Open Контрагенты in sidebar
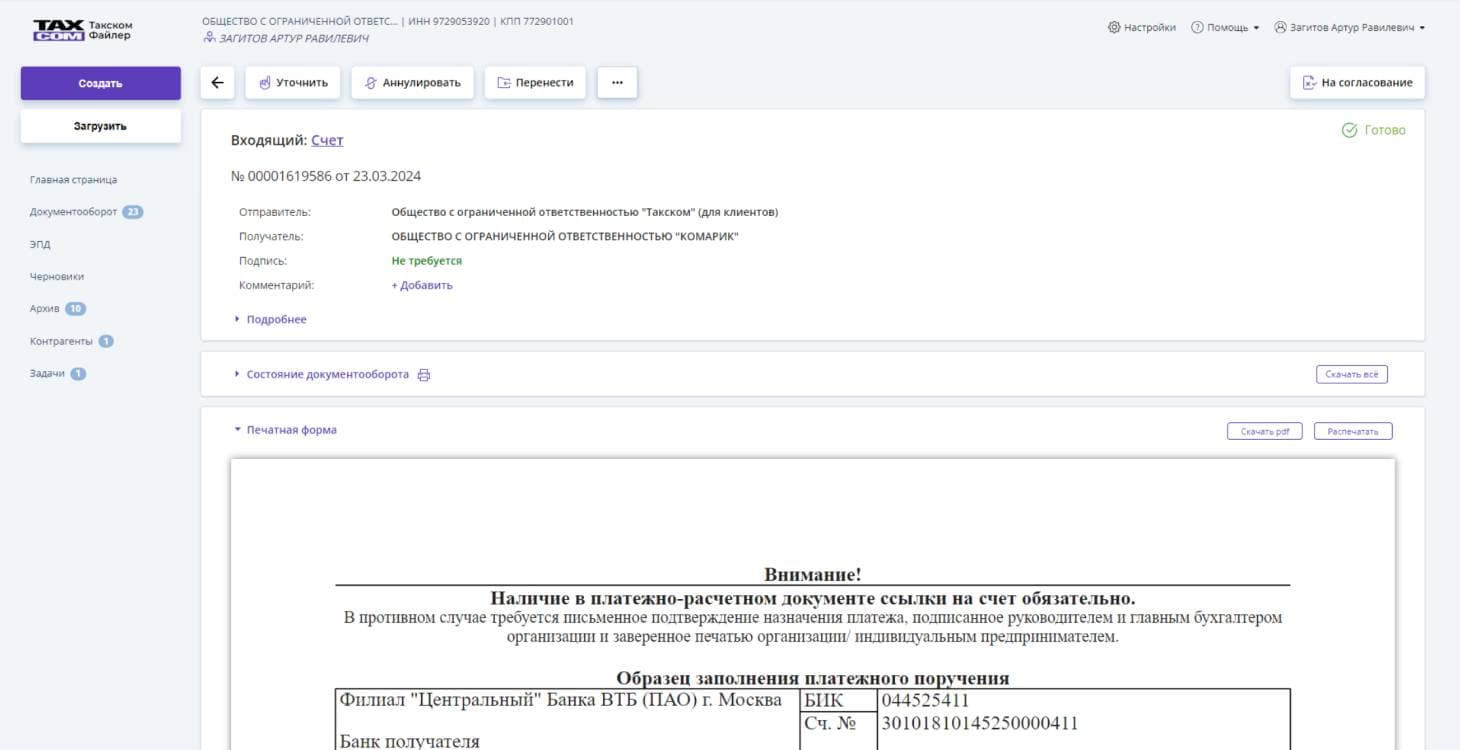This screenshot has width=1460, height=750. click(x=61, y=341)
